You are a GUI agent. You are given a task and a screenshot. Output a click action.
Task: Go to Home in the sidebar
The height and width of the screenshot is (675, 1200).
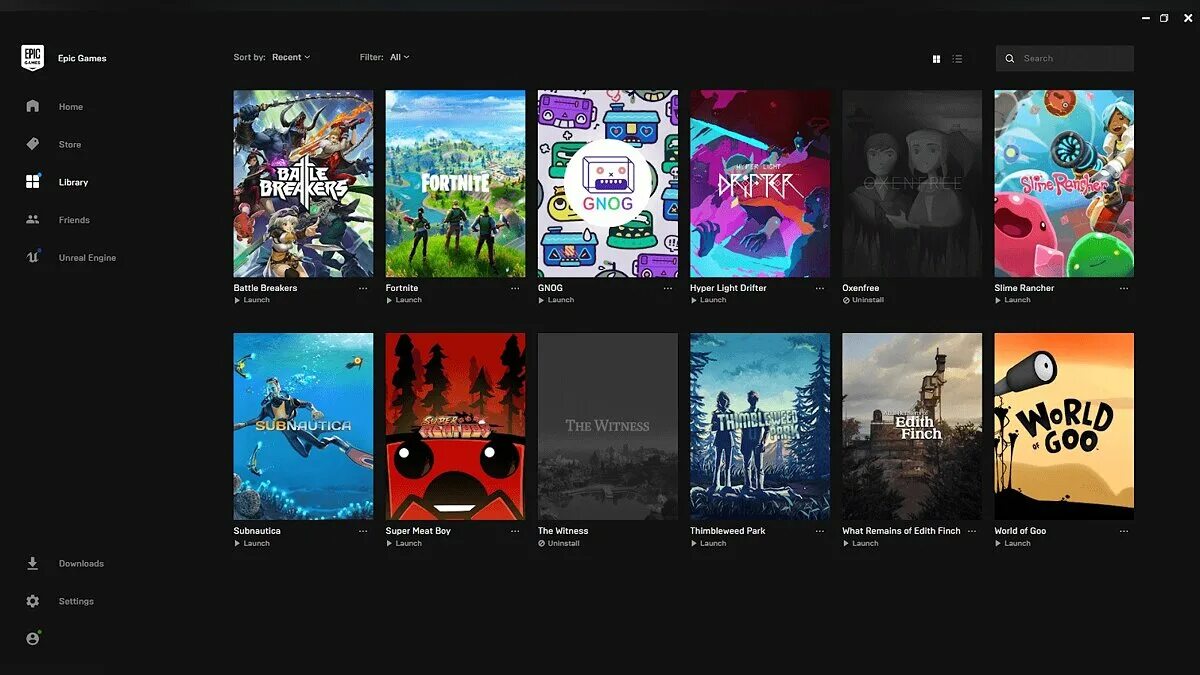tap(71, 107)
